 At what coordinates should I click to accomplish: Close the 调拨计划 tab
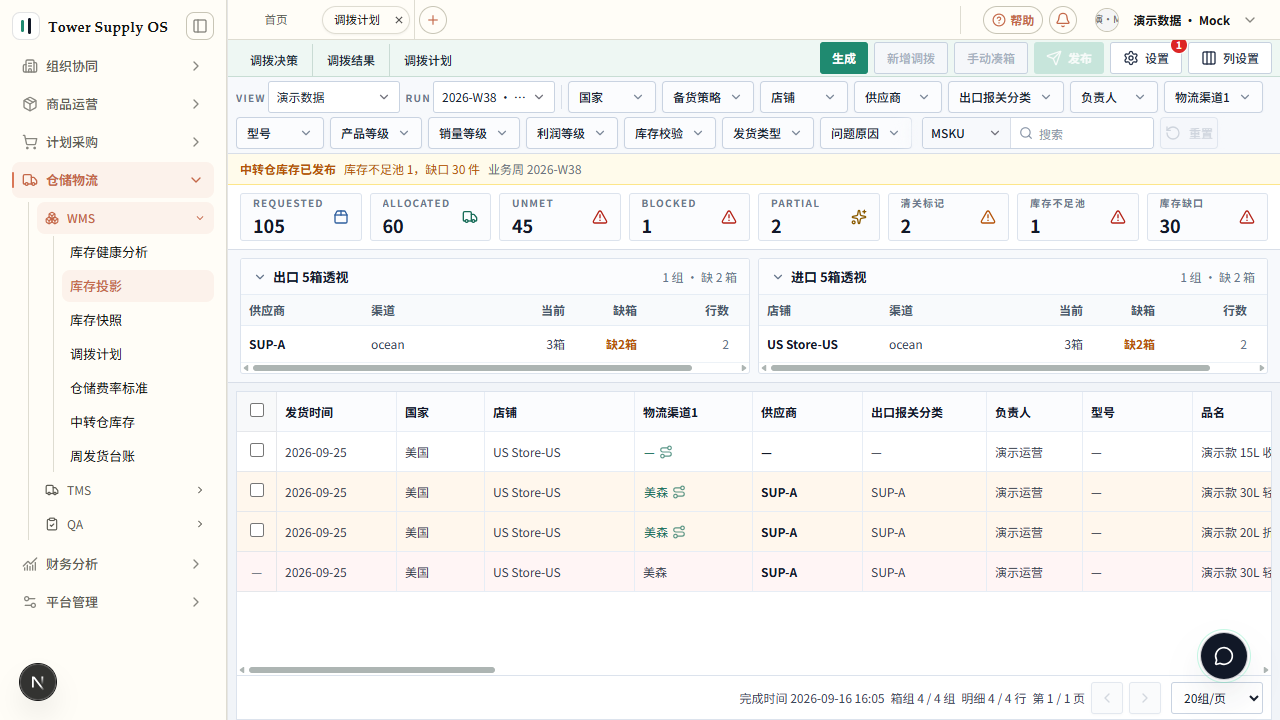[399, 20]
